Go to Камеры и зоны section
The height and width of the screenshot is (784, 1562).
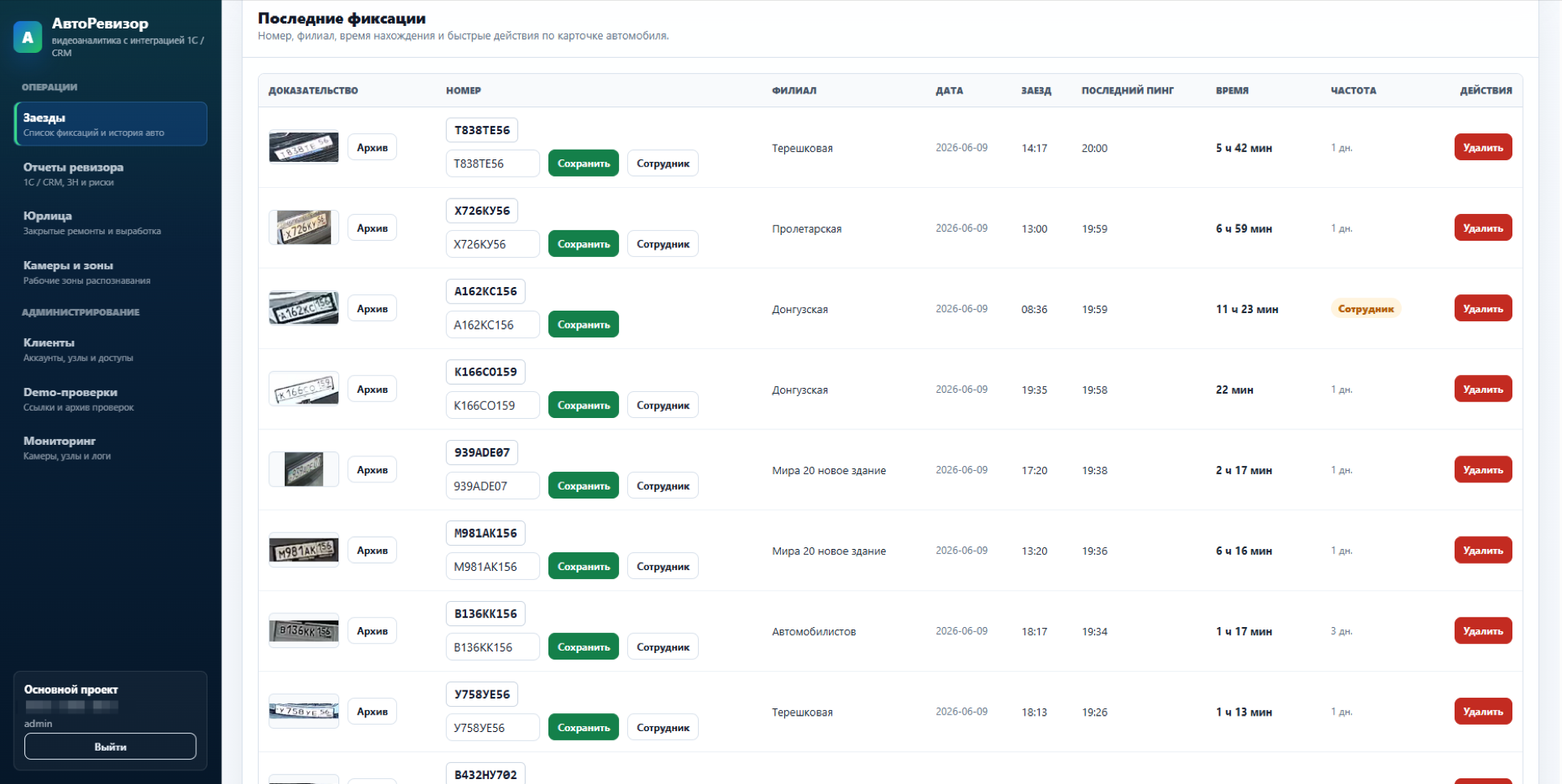coord(111,272)
